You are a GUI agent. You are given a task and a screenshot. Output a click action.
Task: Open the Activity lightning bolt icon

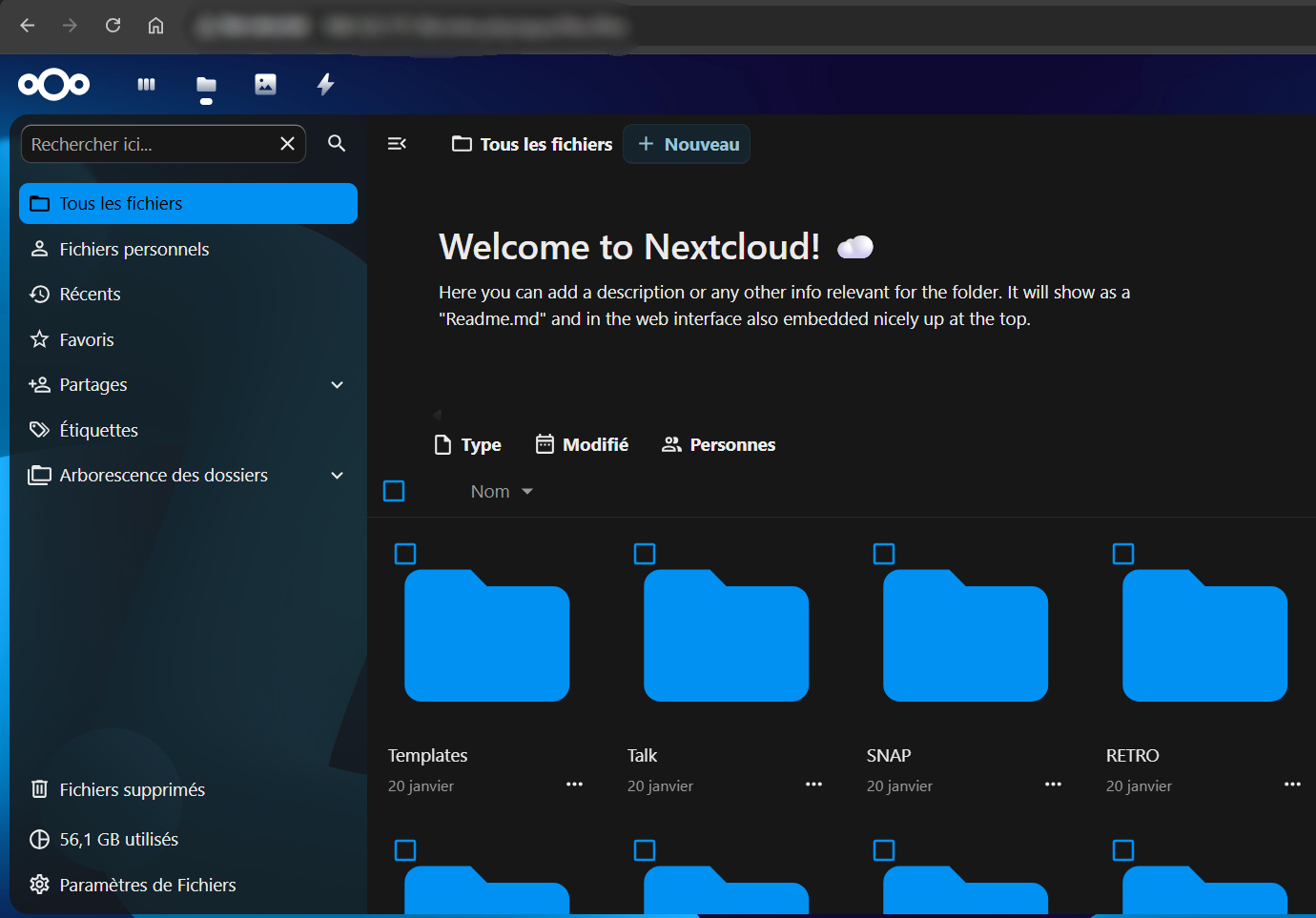click(x=325, y=85)
